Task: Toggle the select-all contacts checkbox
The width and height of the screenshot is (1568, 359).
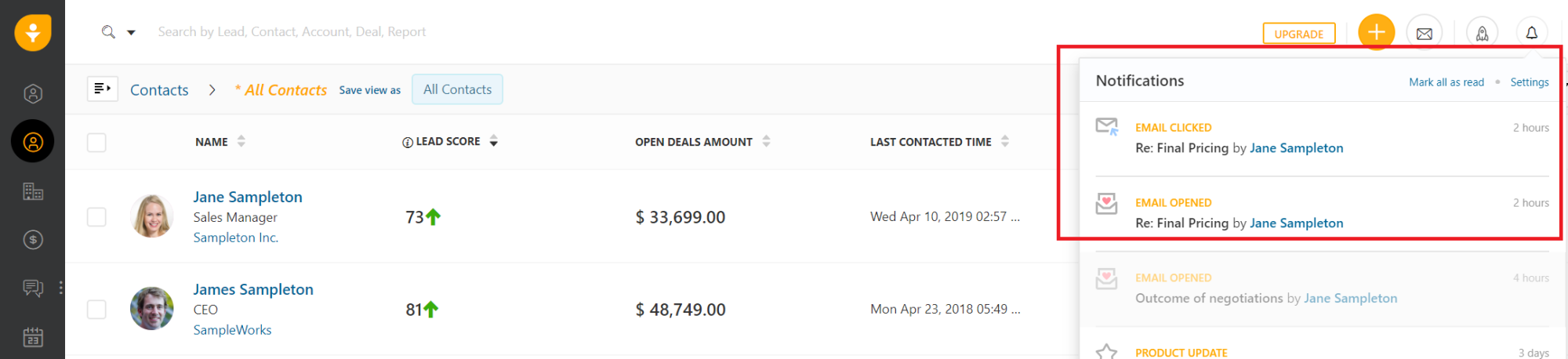Action: (x=96, y=143)
